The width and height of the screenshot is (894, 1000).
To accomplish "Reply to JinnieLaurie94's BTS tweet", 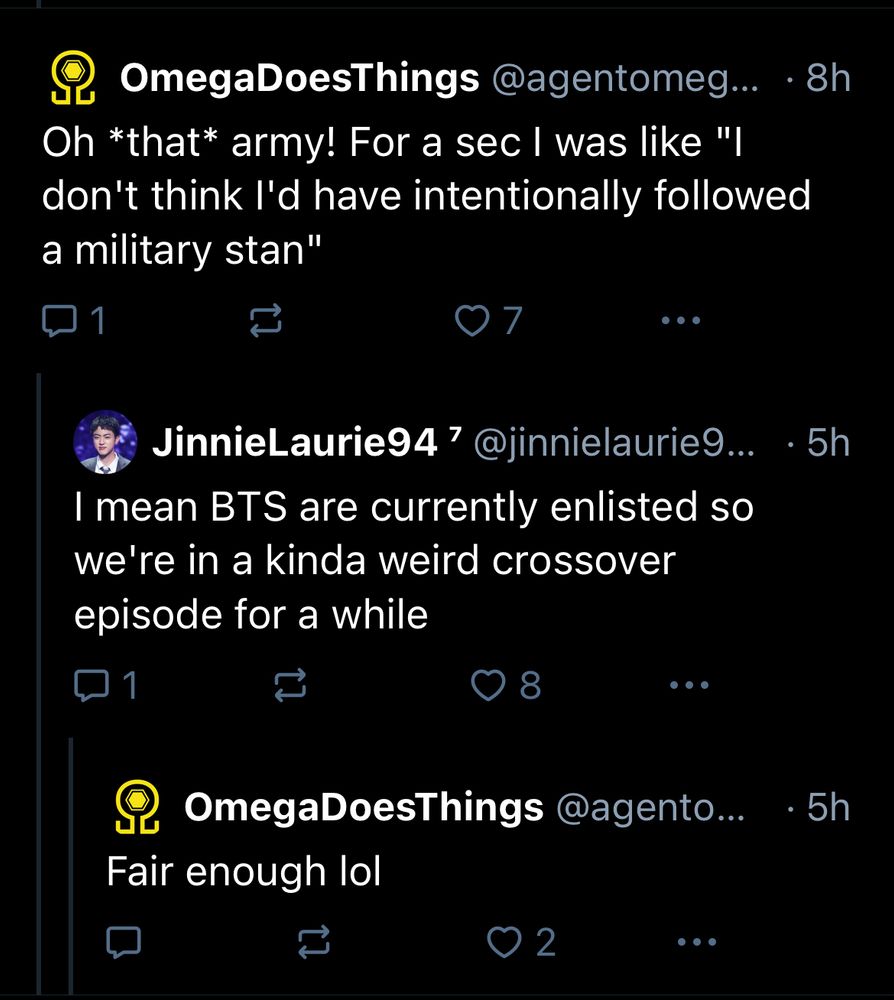I will (x=92, y=685).
